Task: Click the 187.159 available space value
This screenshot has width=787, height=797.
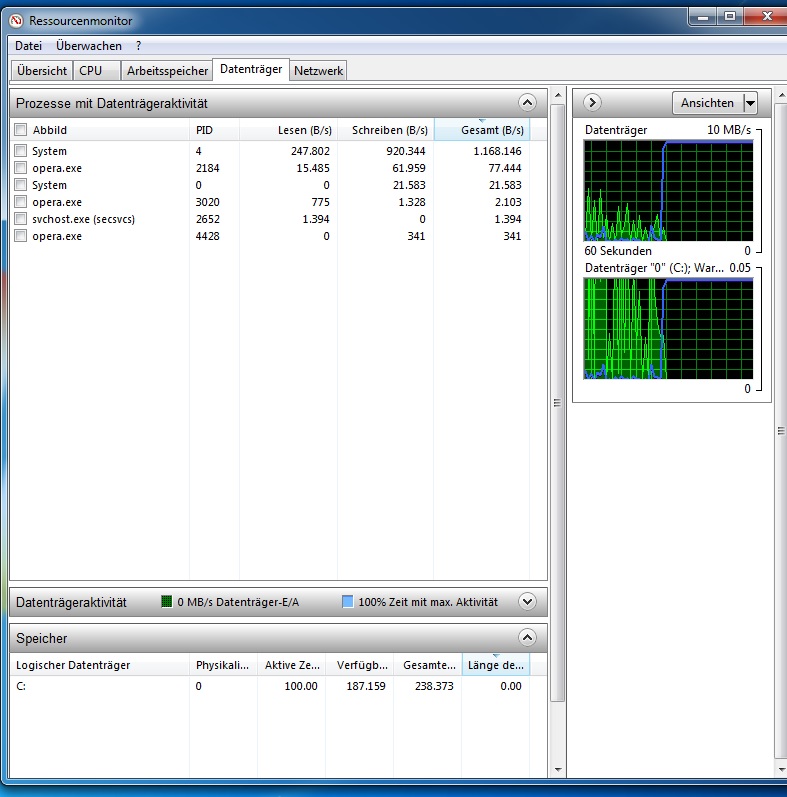Action: click(x=366, y=686)
